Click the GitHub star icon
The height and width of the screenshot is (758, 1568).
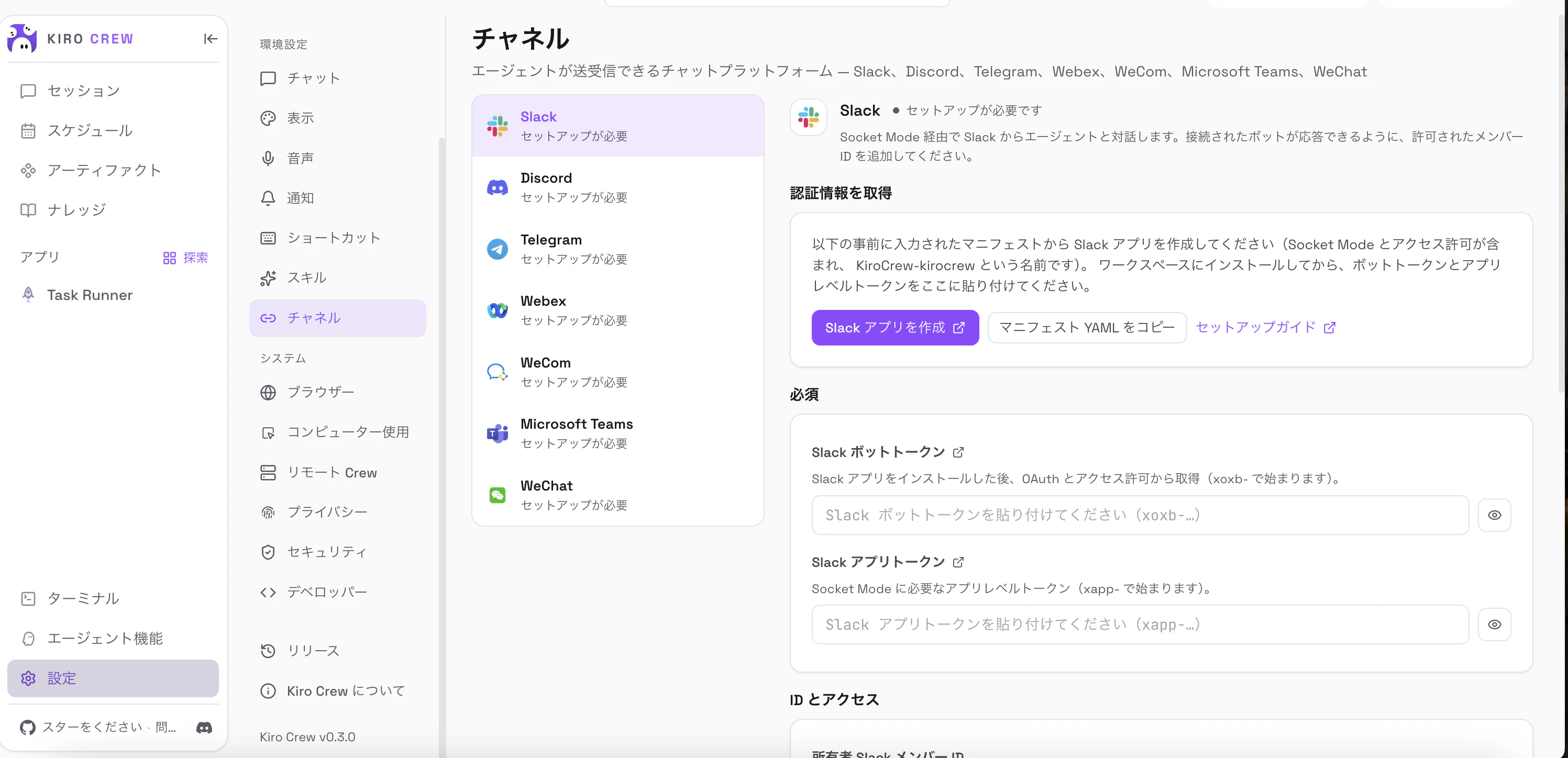[x=27, y=728]
